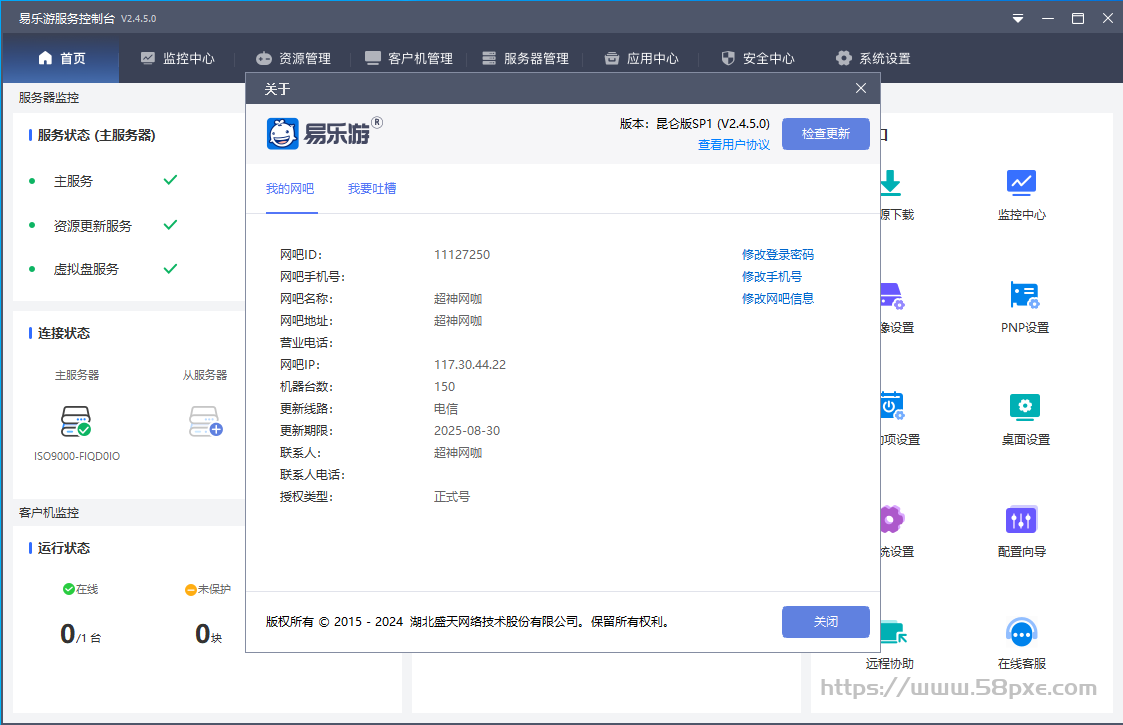This screenshot has width=1123, height=725.
Task: Click the 授权类型 value 正式号
Action: [x=452, y=496]
